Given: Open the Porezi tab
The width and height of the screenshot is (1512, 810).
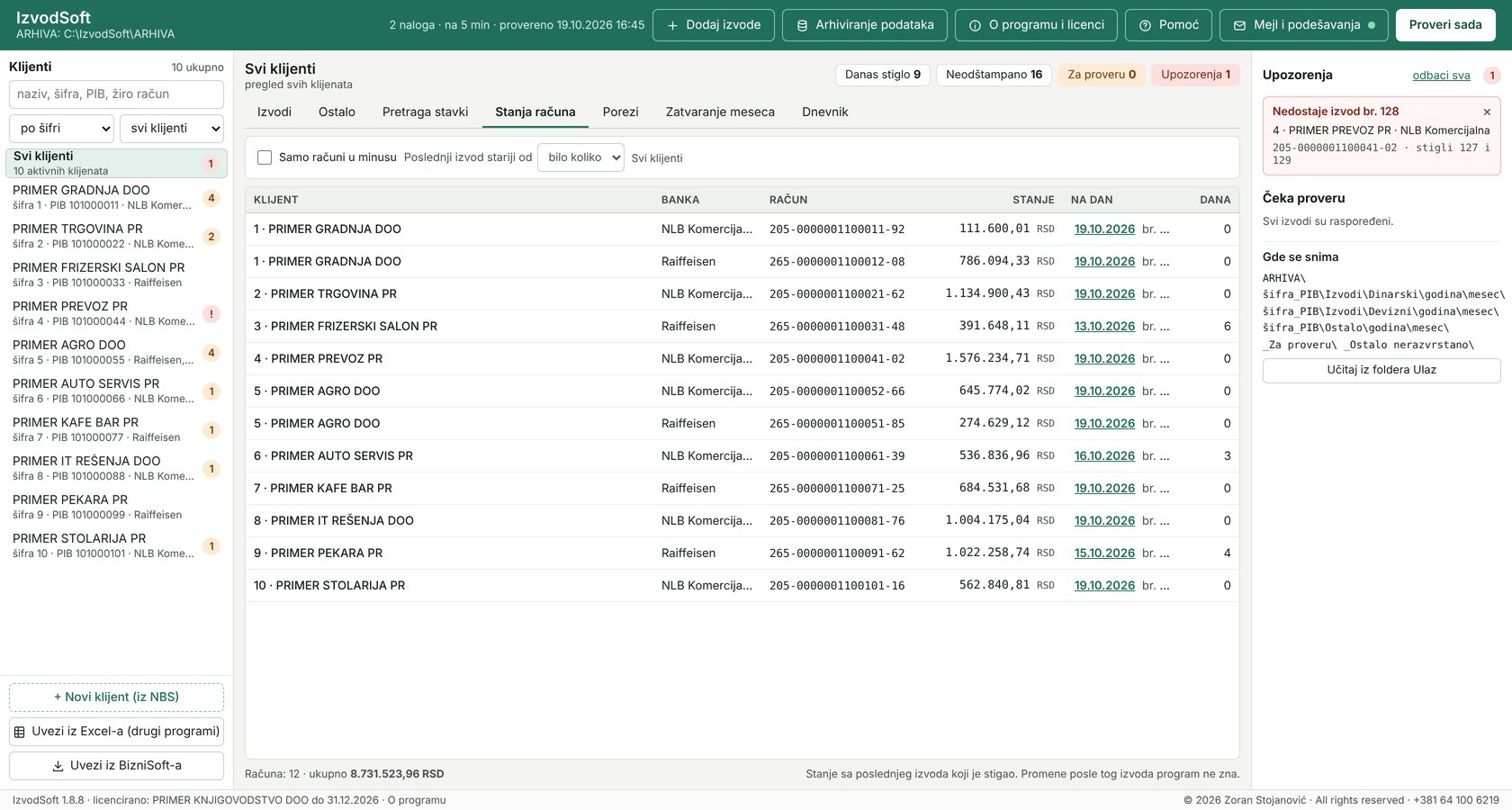Looking at the screenshot, I should (x=620, y=112).
